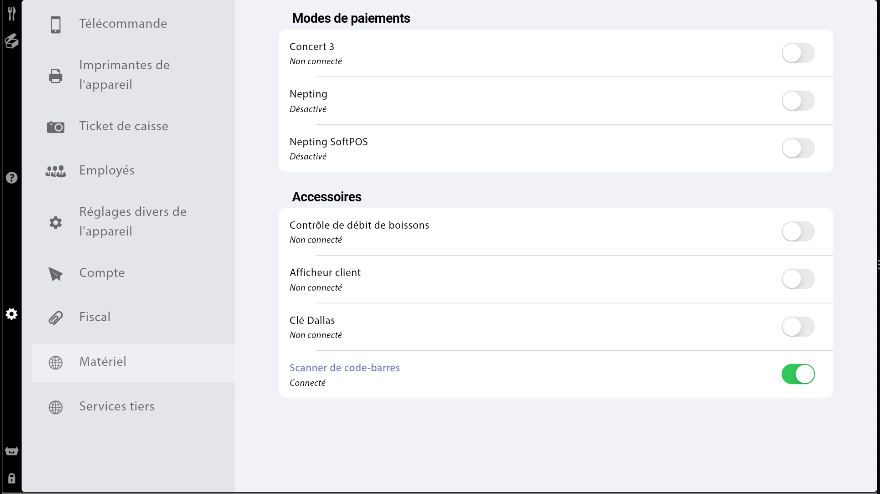The width and height of the screenshot is (880, 494).
Task: Toggle Contrôle de débit de boissons on
Action: click(798, 232)
